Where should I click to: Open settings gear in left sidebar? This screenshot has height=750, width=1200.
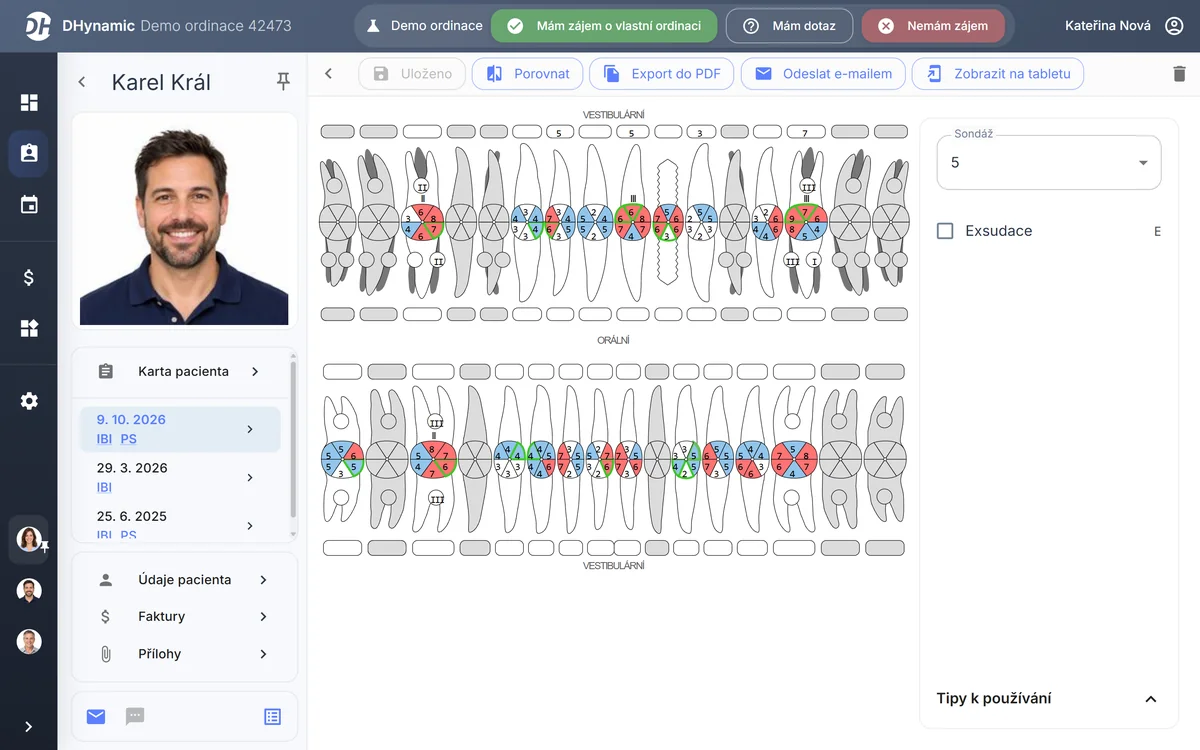tap(29, 401)
